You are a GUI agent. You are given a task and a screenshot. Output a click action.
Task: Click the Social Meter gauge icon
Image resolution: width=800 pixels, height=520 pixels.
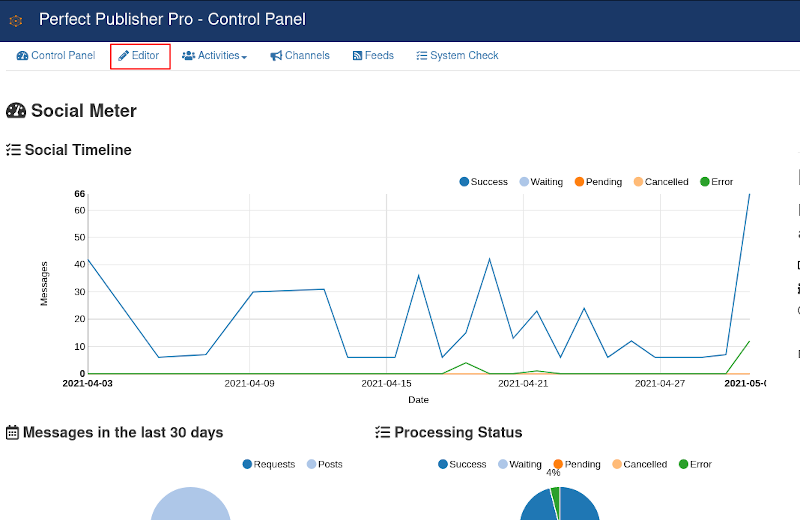(16, 111)
